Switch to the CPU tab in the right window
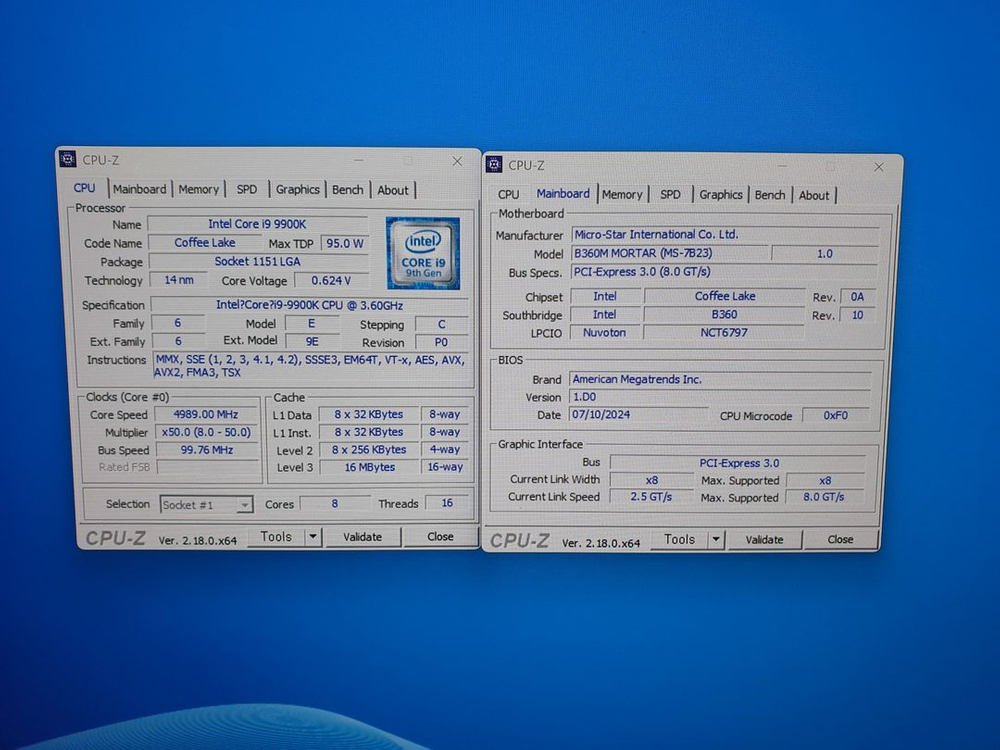 pos(508,194)
